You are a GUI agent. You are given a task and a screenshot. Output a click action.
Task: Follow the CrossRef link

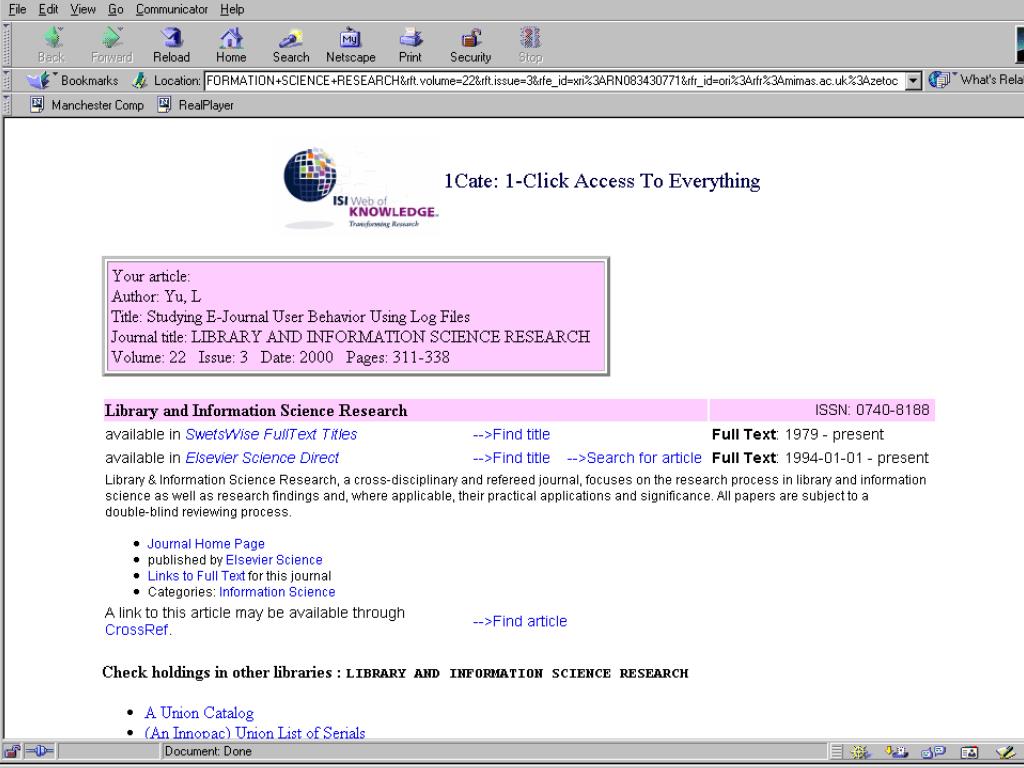[136, 630]
